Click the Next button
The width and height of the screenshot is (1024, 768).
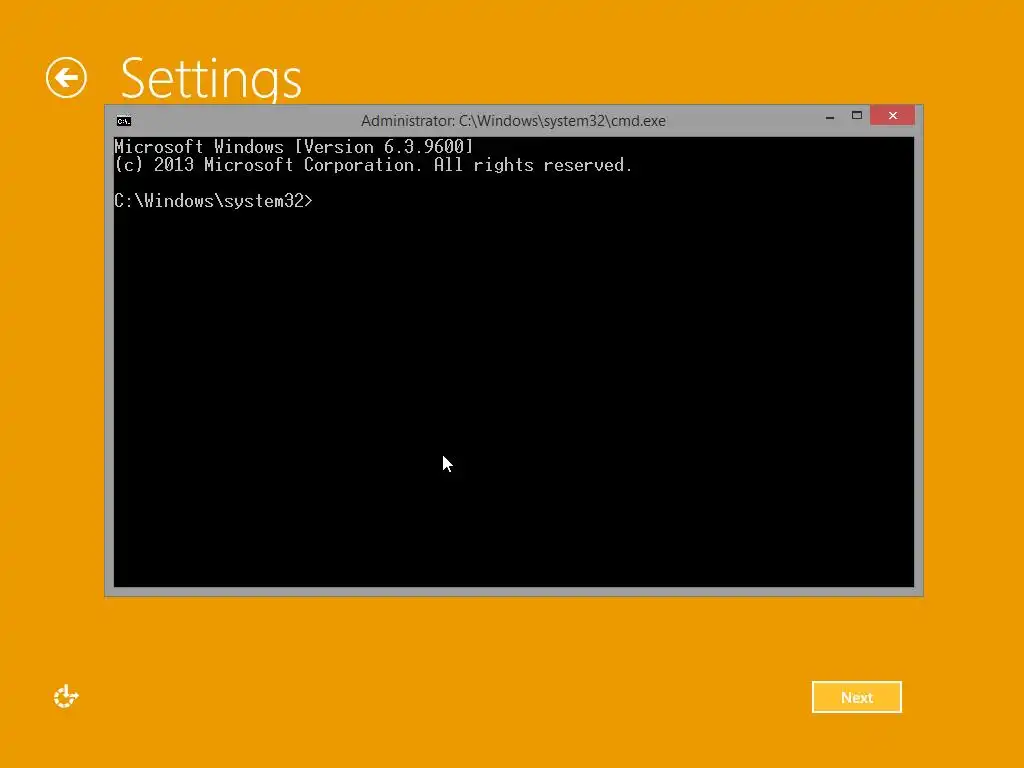856,697
